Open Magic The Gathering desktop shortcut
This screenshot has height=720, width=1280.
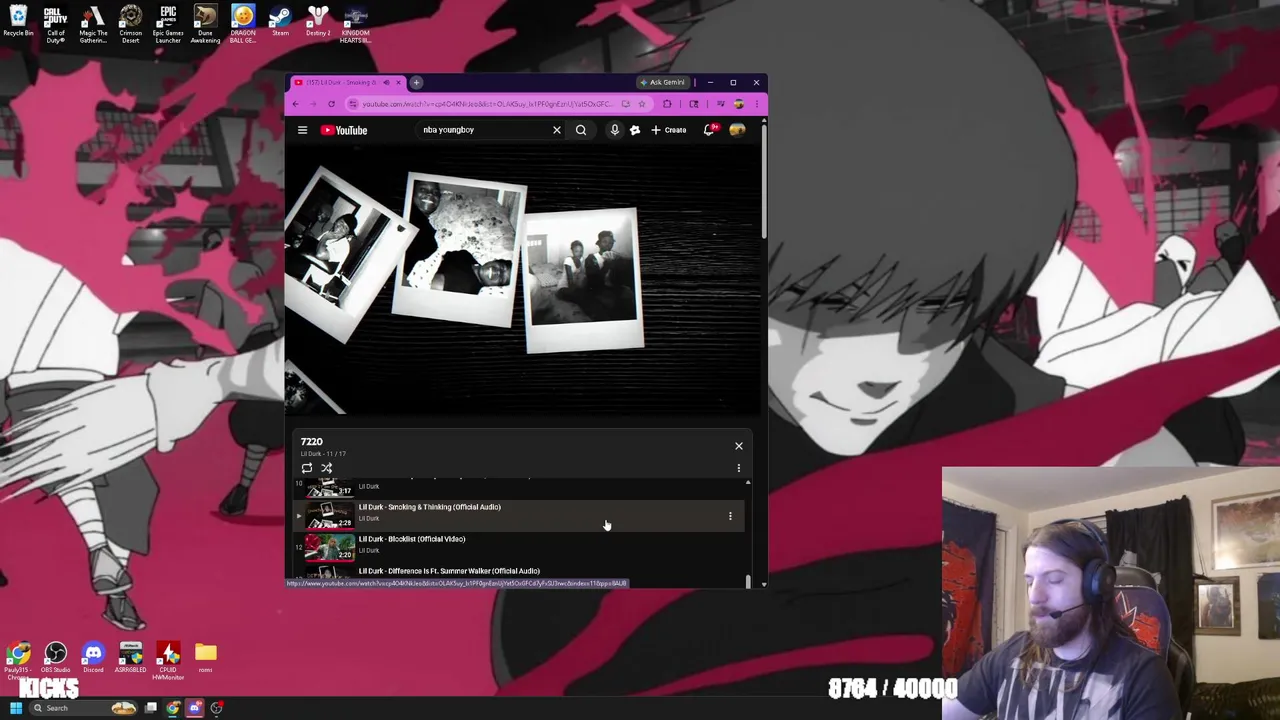tap(93, 24)
